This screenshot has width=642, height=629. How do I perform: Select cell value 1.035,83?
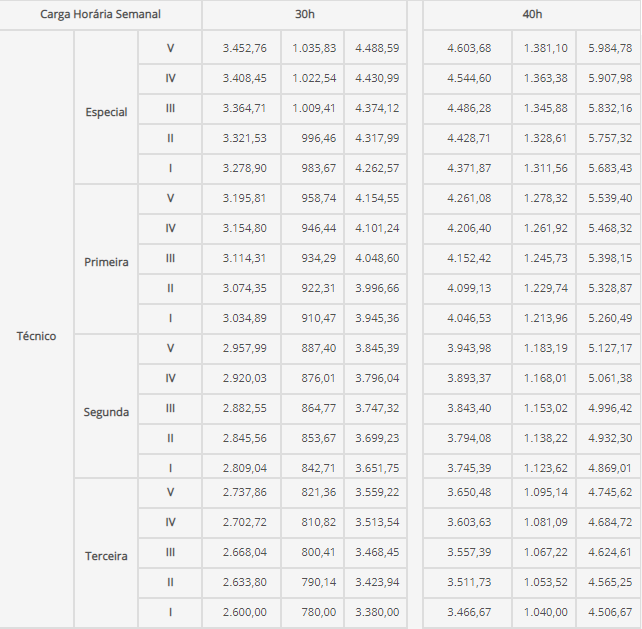click(x=314, y=48)
